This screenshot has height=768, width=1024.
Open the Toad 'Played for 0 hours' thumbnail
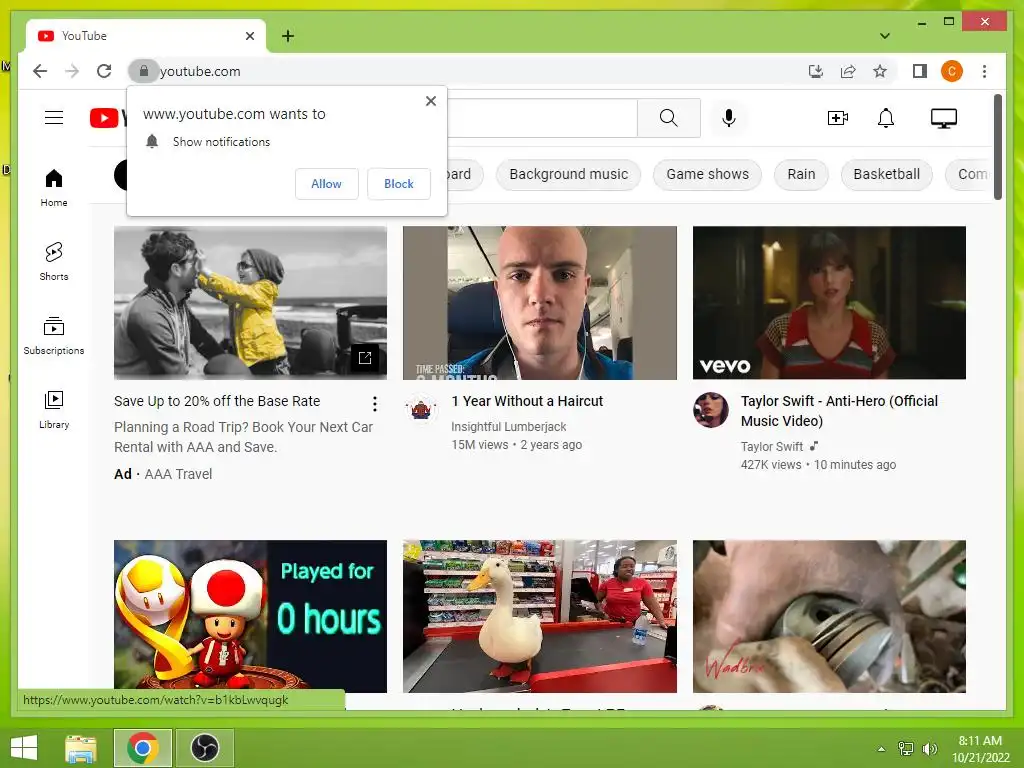[250, 616]
